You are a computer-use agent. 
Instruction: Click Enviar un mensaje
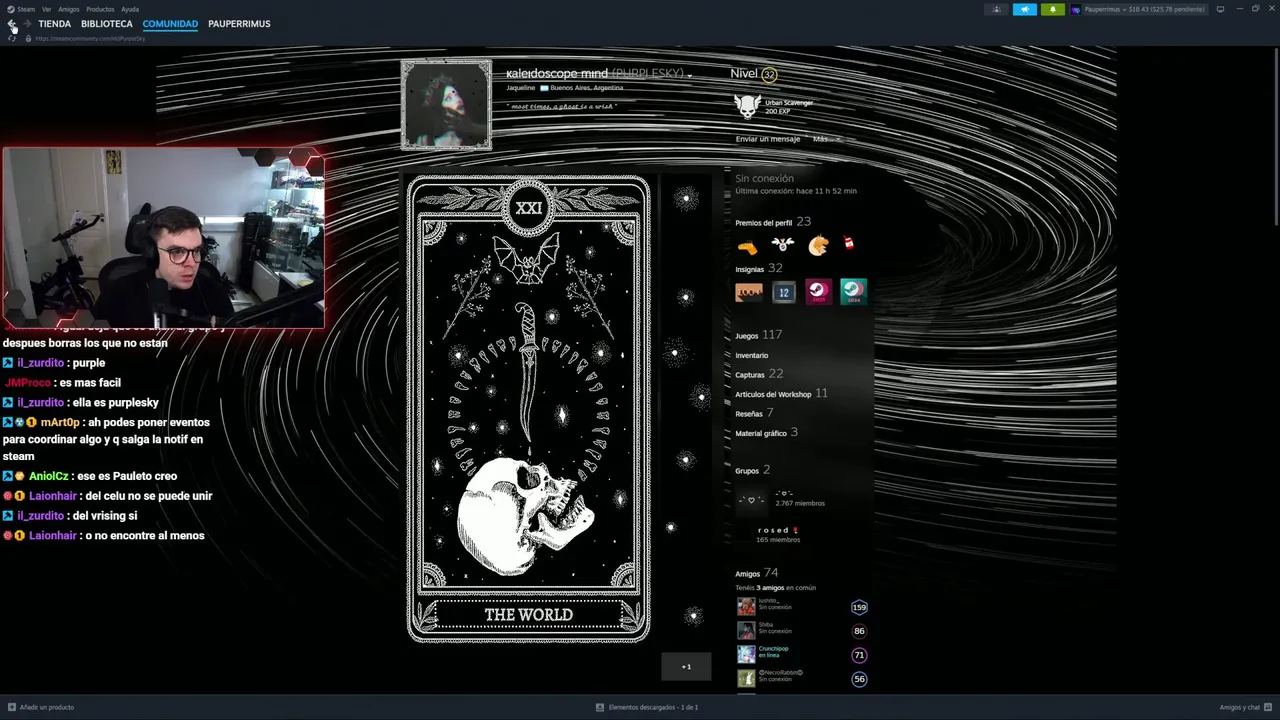(767, 139)
